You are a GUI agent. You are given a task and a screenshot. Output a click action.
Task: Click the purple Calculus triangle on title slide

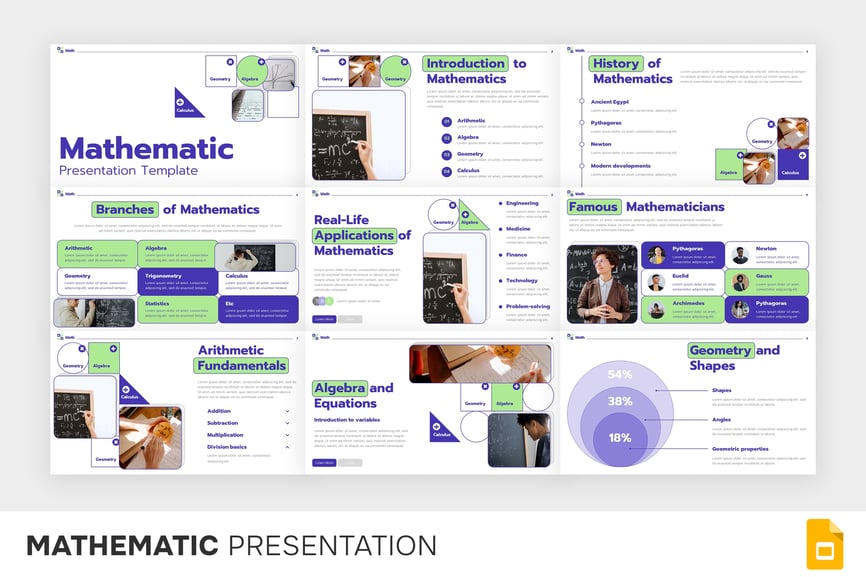click(185, 103)
